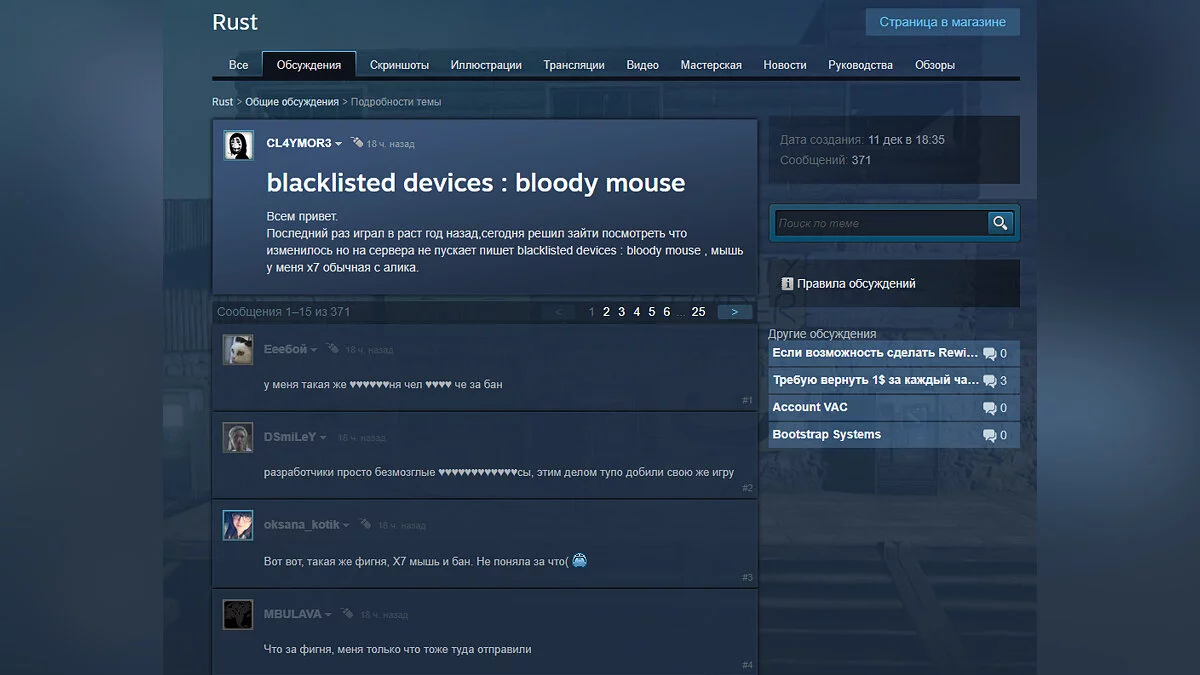Click the mobile icon next to oksana_kotik
Viewport: 1200px width, 675px height.
click(365, 524)
